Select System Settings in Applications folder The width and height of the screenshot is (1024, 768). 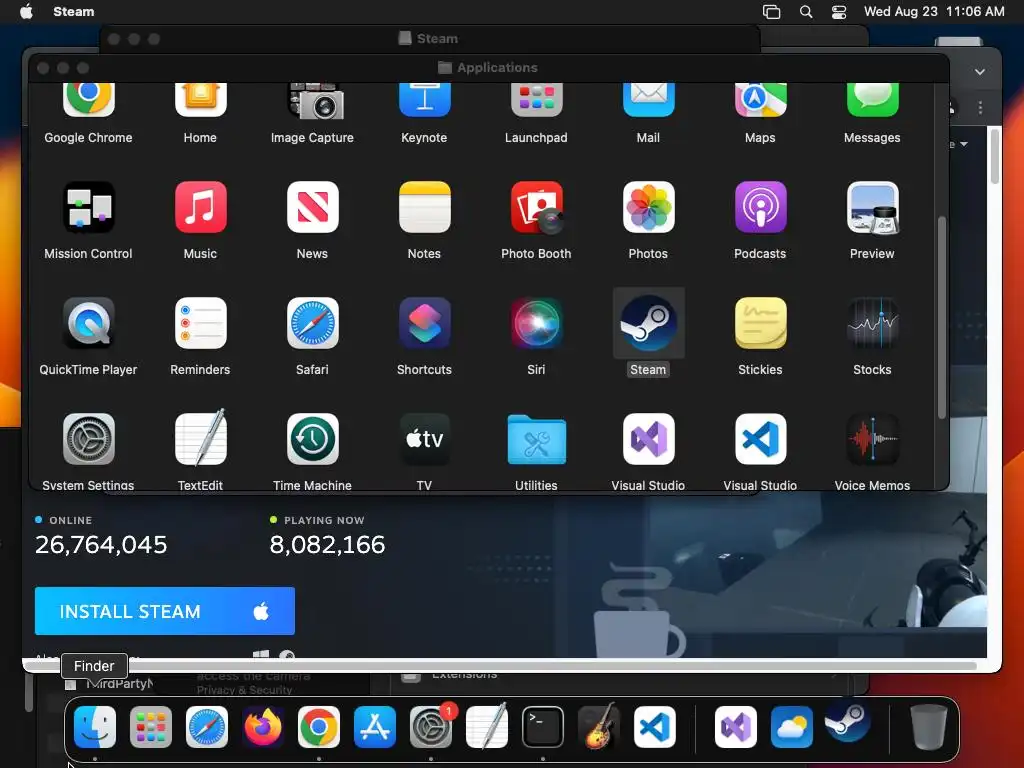pos(88,439)
